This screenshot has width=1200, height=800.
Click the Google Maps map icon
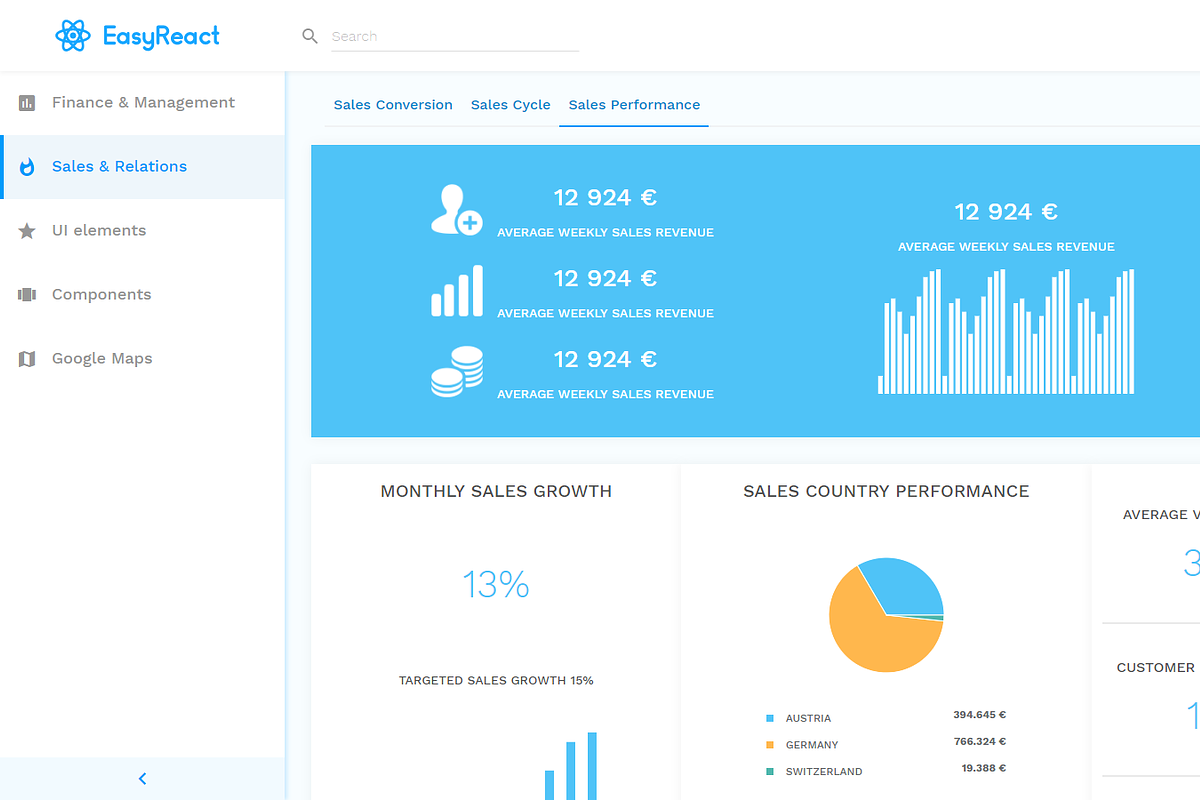[x=27, y=359]
